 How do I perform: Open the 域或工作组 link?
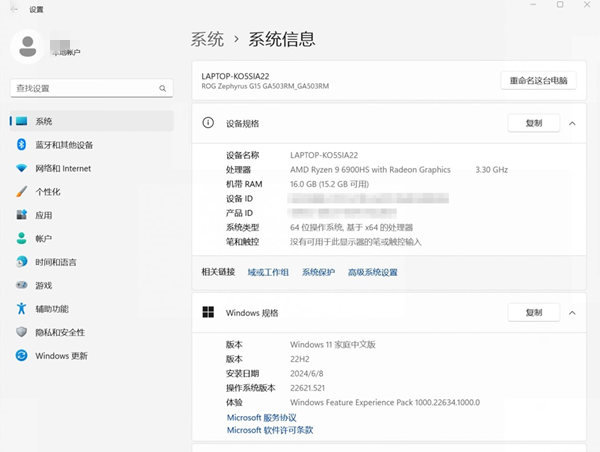pos(268,272)
